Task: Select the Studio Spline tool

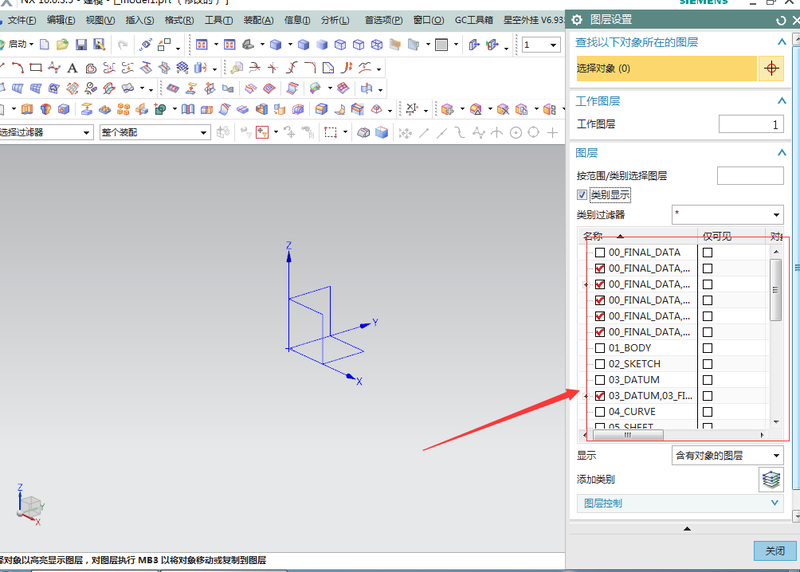Action: point(54,67)
